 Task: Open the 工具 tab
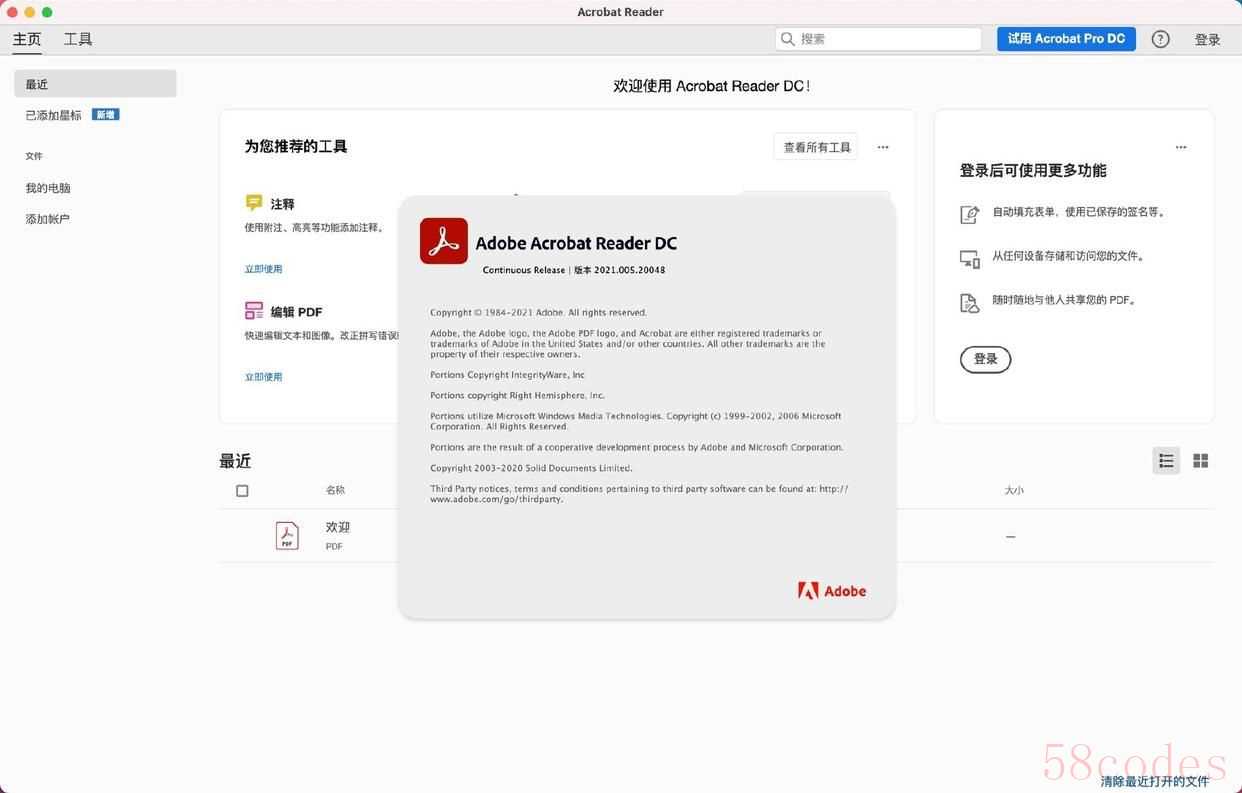click(78, 39)
